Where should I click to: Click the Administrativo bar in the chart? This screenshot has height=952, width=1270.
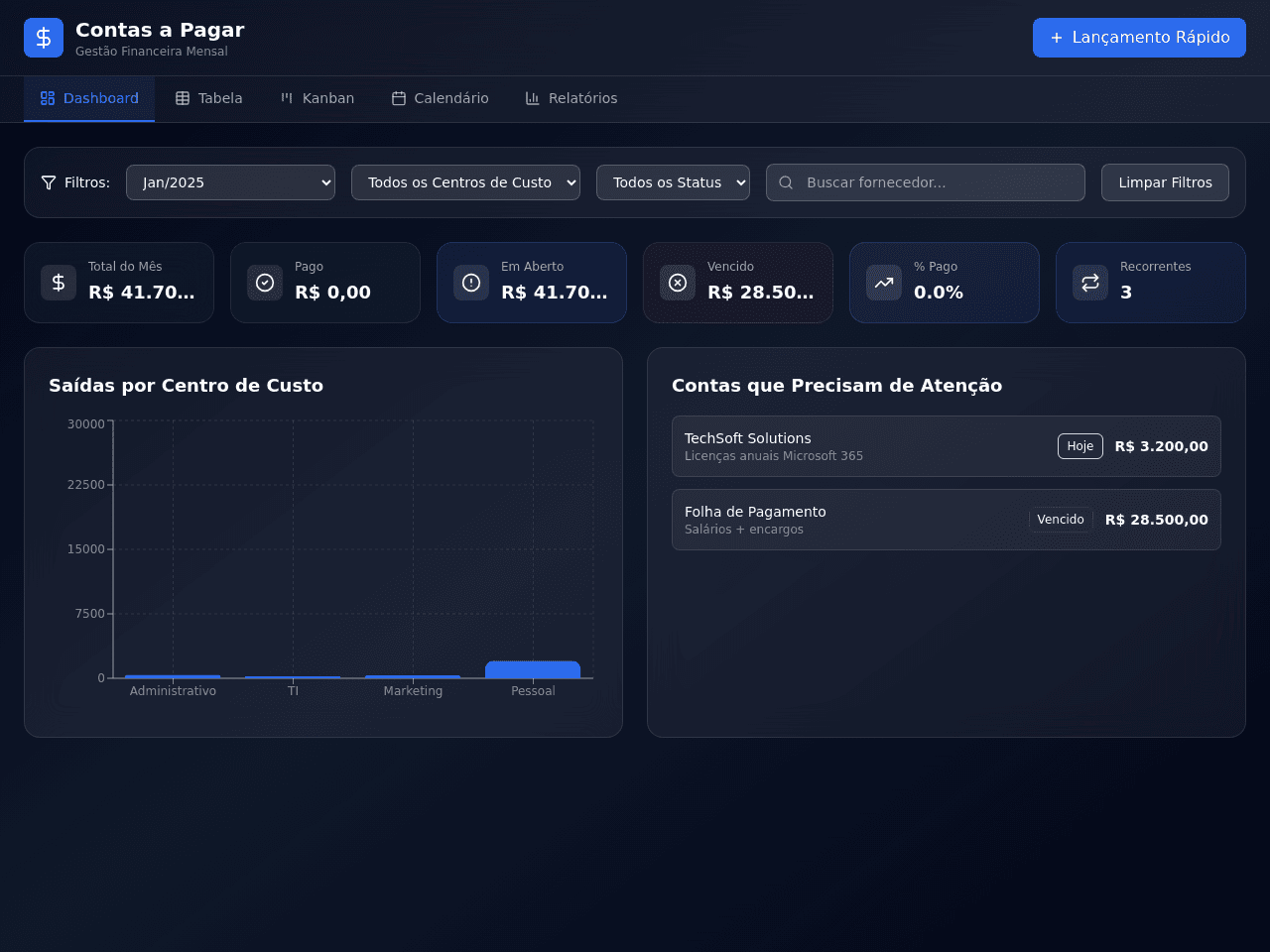point(173,676)
